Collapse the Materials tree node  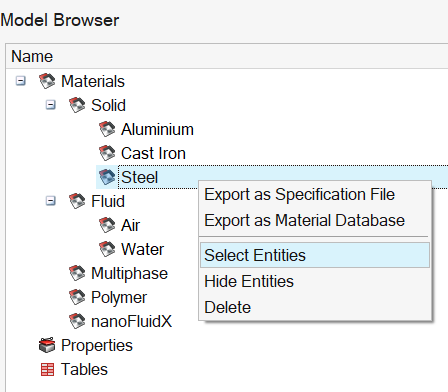tap(21, 81)
